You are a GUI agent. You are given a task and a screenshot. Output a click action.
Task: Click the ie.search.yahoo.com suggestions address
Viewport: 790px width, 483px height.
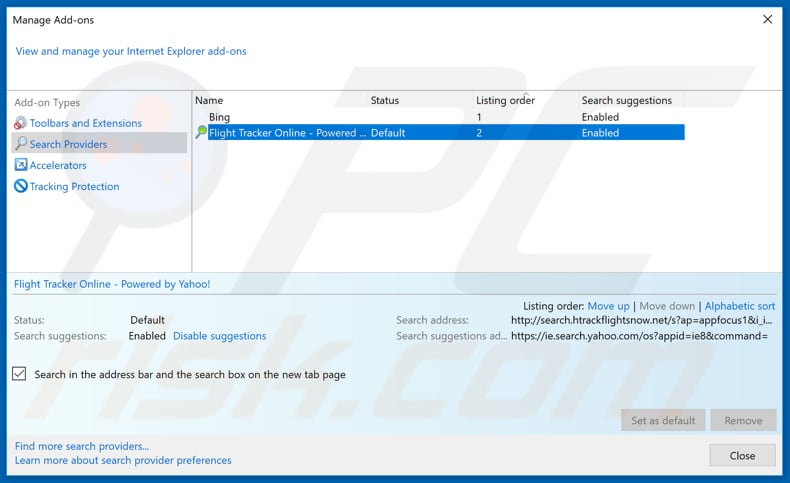[x=639, y=336]
